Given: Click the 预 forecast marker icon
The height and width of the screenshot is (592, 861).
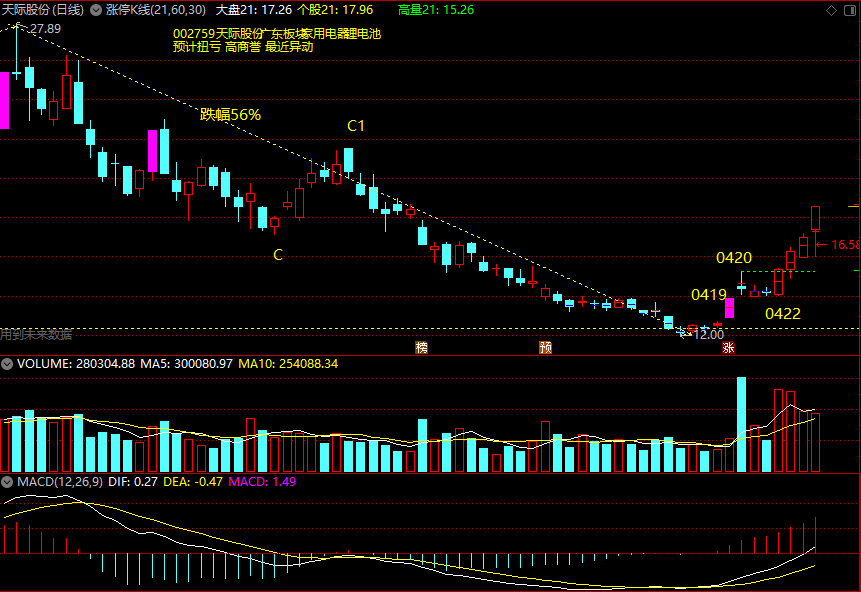Looking at the screenshot, I should pyautogui.click(x=545, y=348).
